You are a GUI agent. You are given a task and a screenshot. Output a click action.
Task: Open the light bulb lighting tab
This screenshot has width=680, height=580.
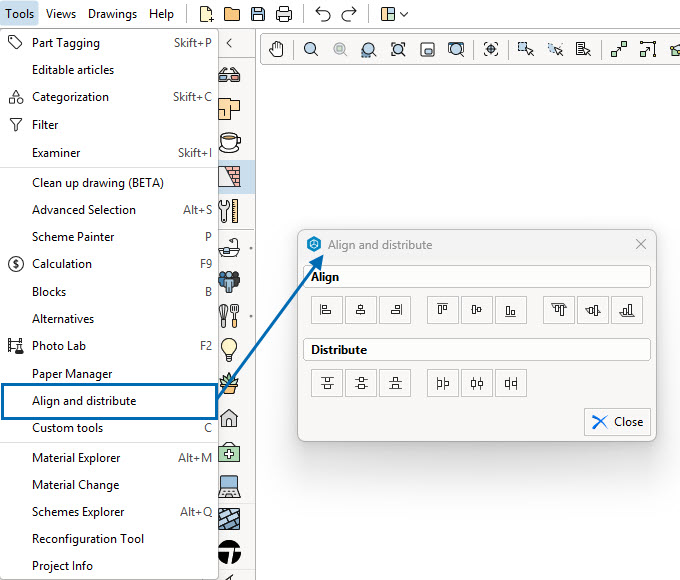[x=229, y=349]
